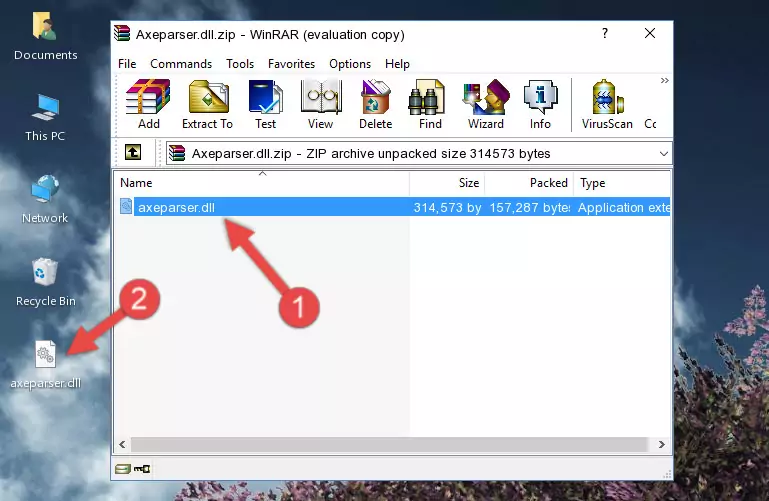
Task: Click the drive icon in status bar
Action: coord(123,469)
